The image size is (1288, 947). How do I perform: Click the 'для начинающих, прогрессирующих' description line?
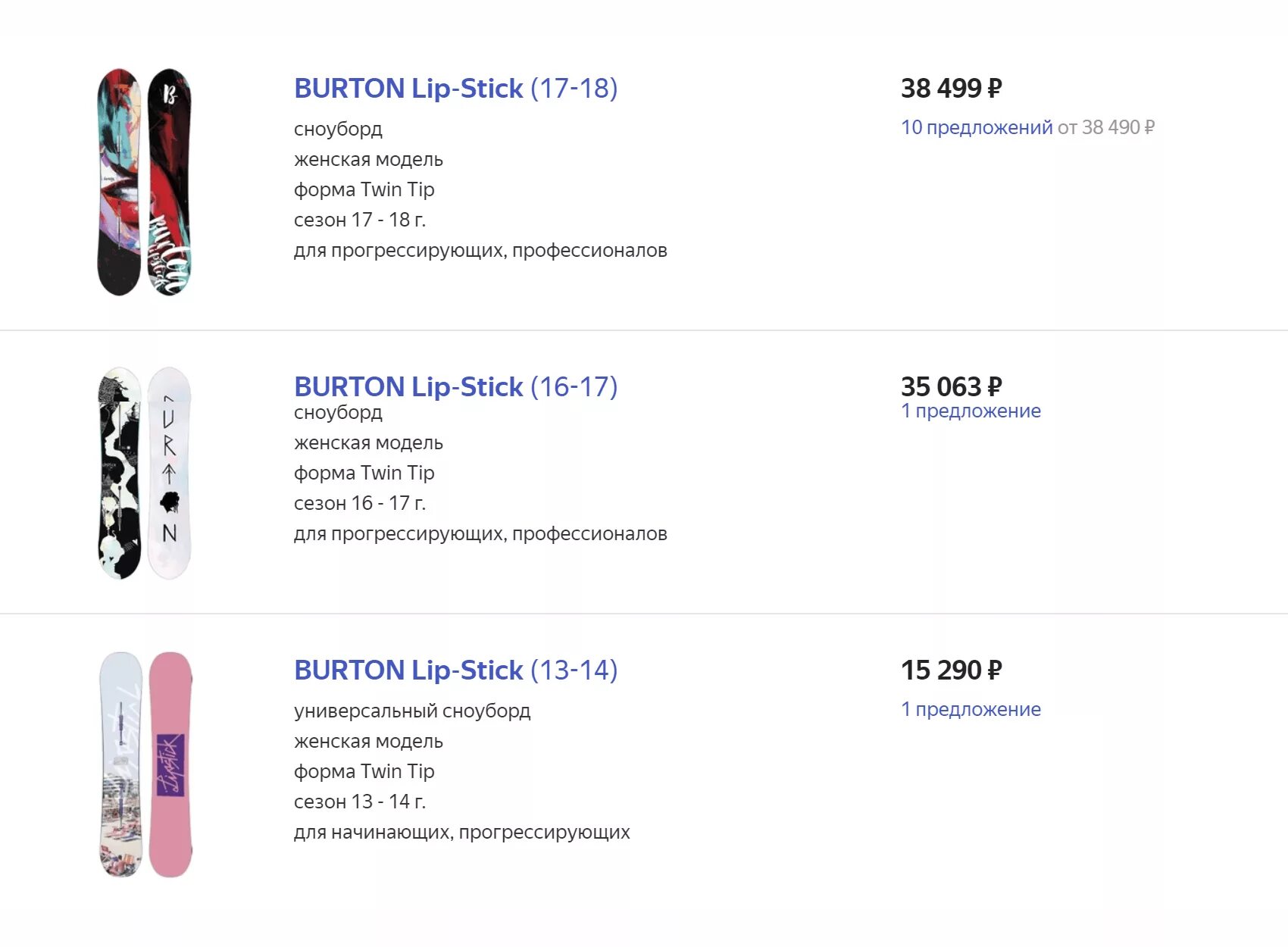coord(461,832)
